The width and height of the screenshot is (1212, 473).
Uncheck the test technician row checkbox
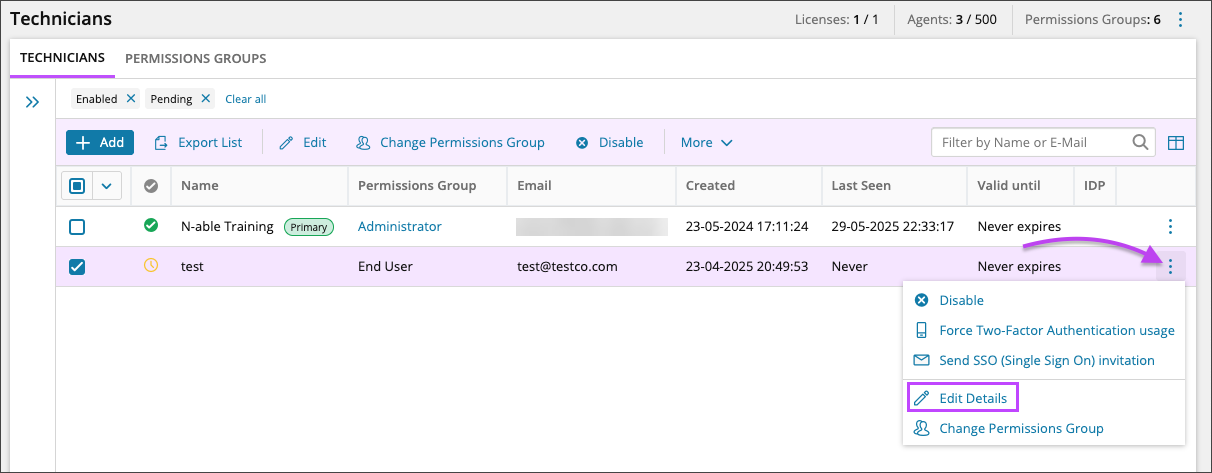[x=77, y=267]
